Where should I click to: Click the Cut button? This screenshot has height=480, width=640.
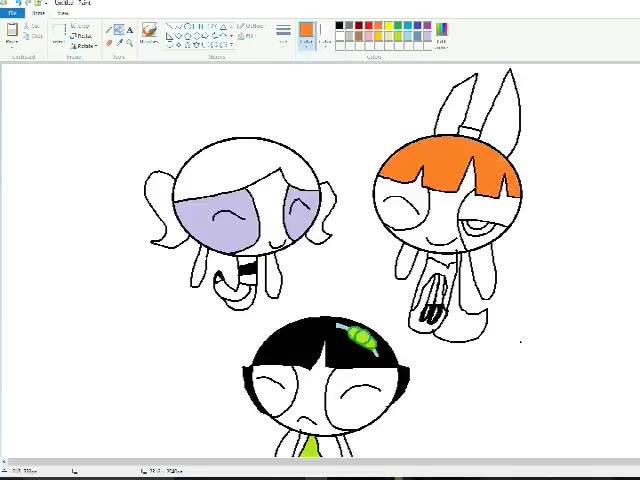[32, 26]
